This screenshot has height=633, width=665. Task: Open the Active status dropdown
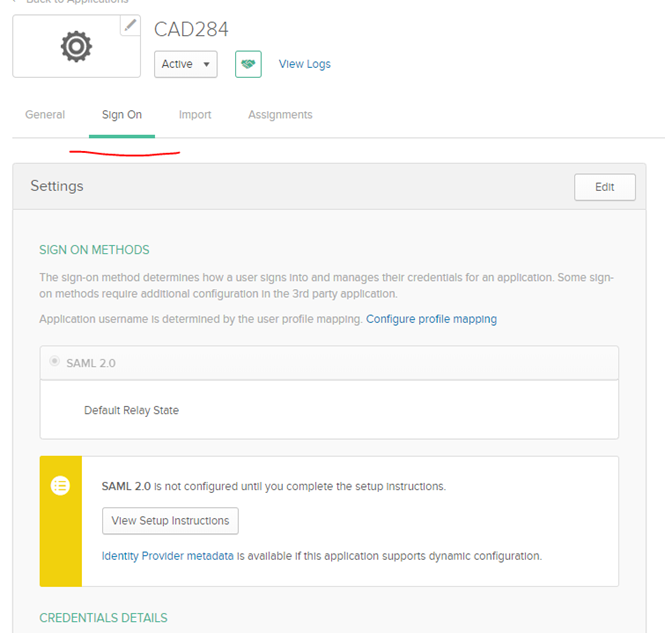click(x=186, y=64)
